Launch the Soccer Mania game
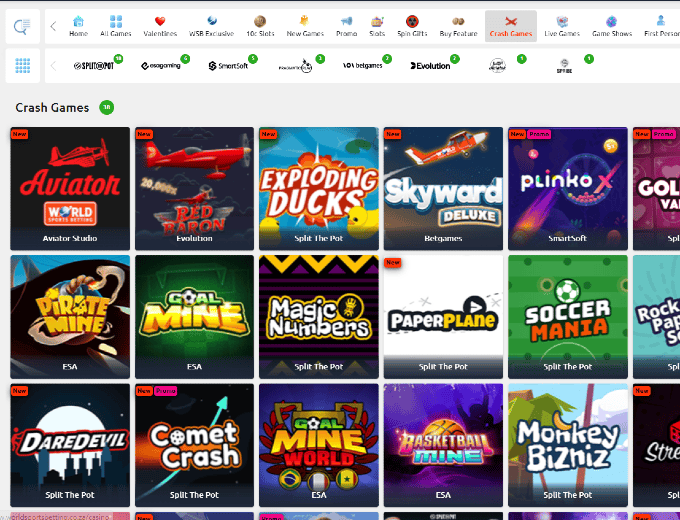The image size is (680, 520). [568, 317]
